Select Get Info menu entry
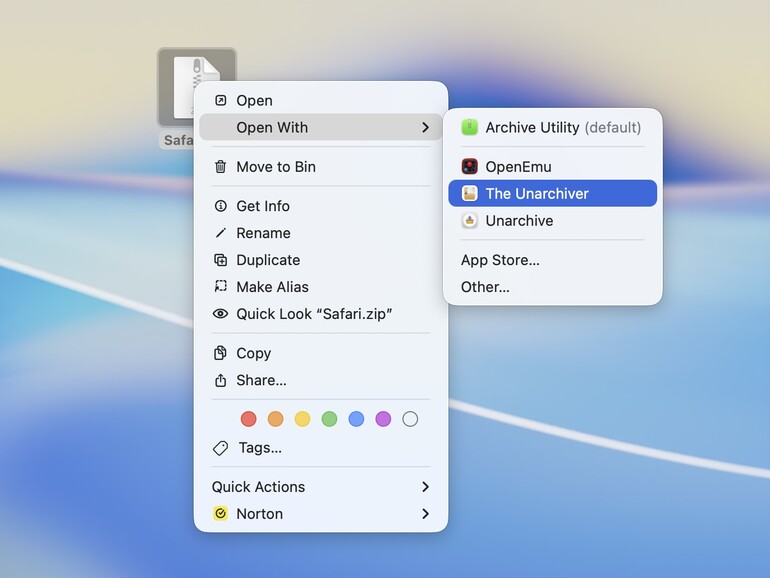 point(321,206)
